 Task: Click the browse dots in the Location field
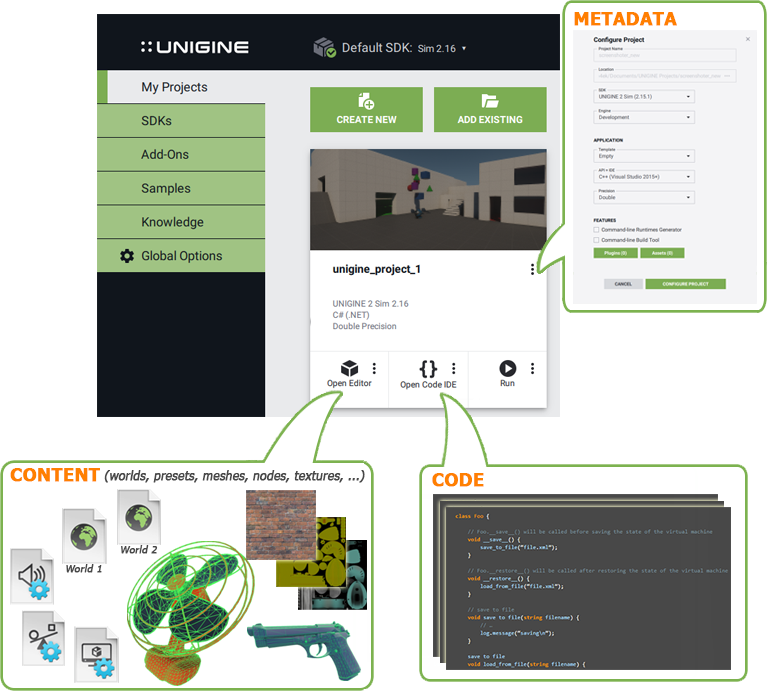pyautogui.click(x=727, y=76)
